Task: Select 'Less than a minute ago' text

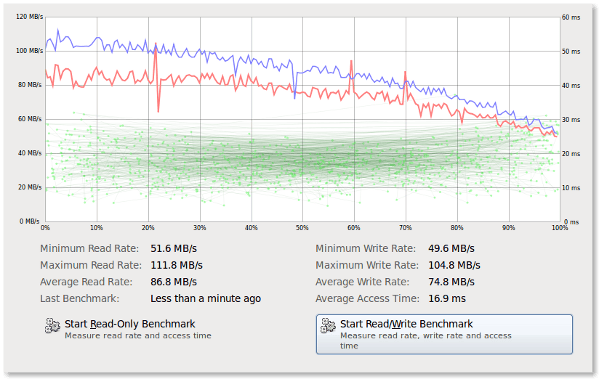Action: click(x=206, y=298)
